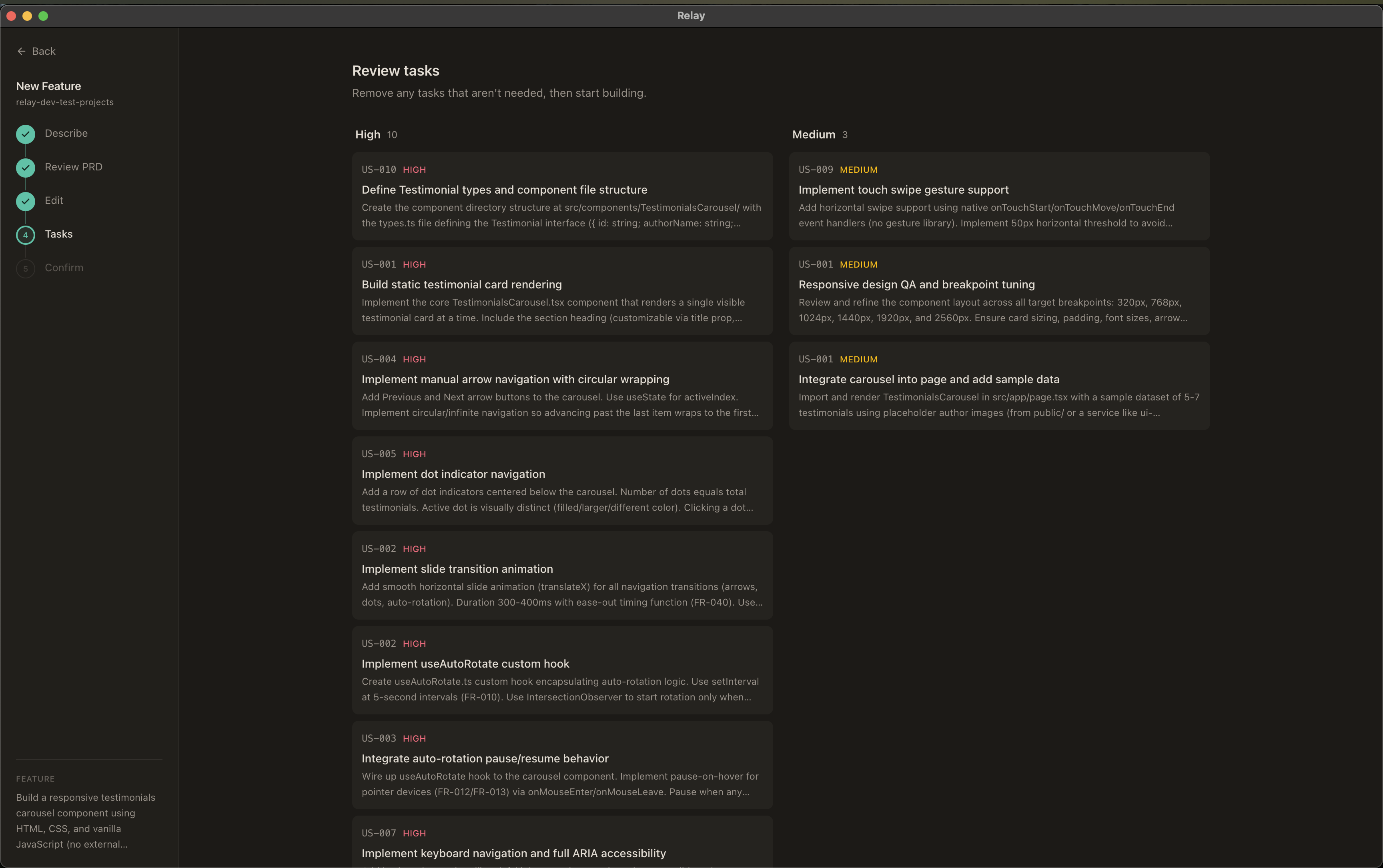Click the HIGH priority badge on US-010

(415, 170)
